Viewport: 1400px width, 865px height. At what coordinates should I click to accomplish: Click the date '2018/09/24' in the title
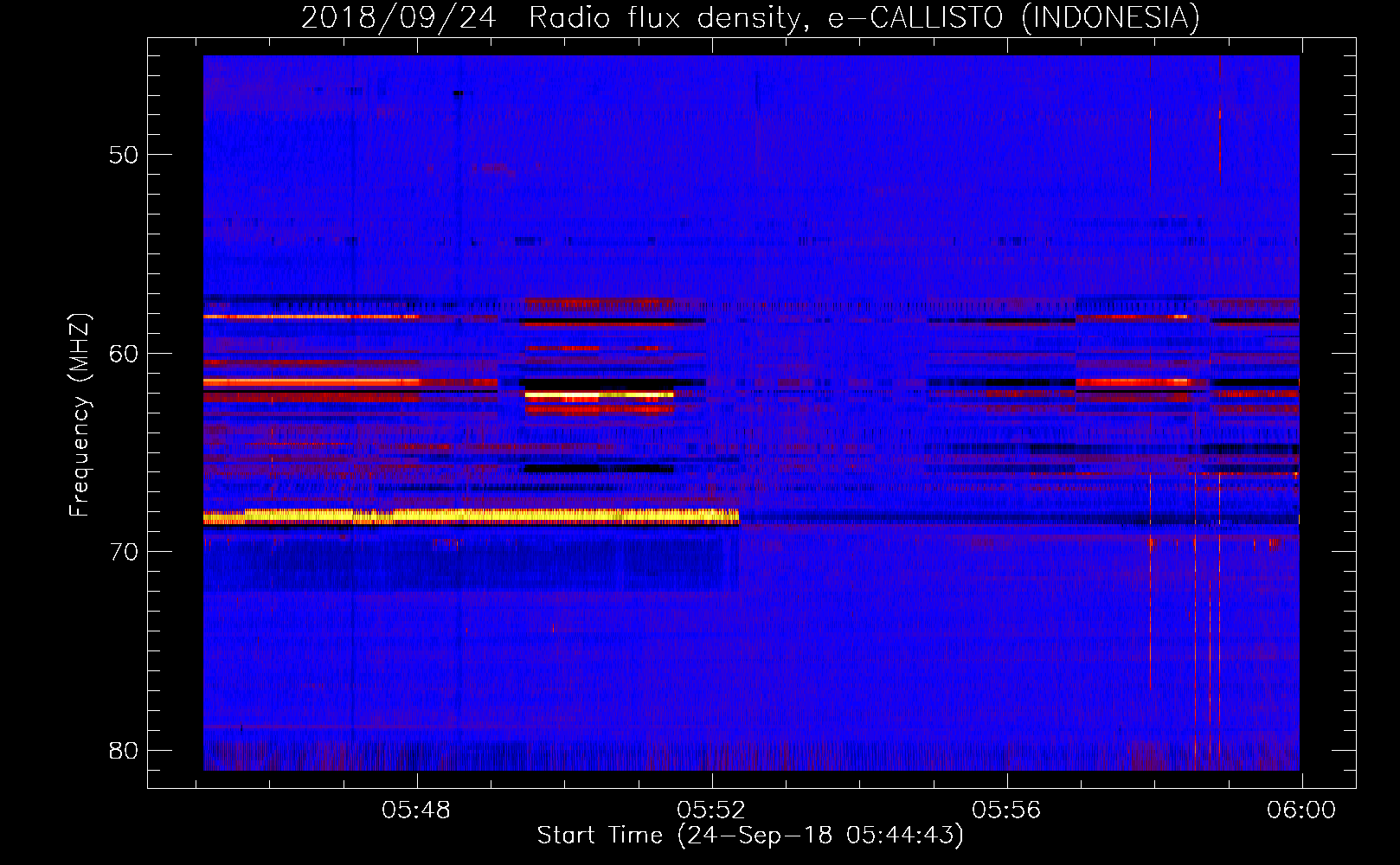tap(398, 17)
